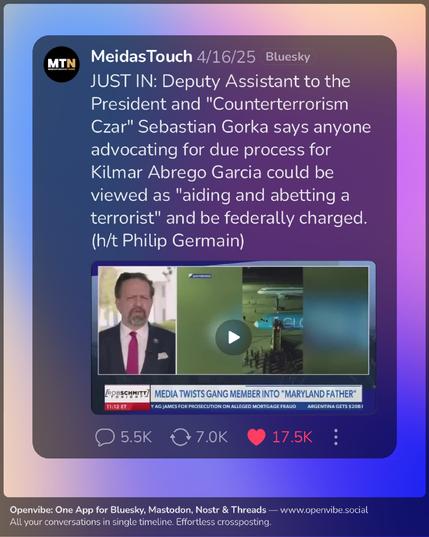Screen dimensions: 429x537
Task: View the 5.5K replies count
Action: pyautogui.click(x=136, y=437)
